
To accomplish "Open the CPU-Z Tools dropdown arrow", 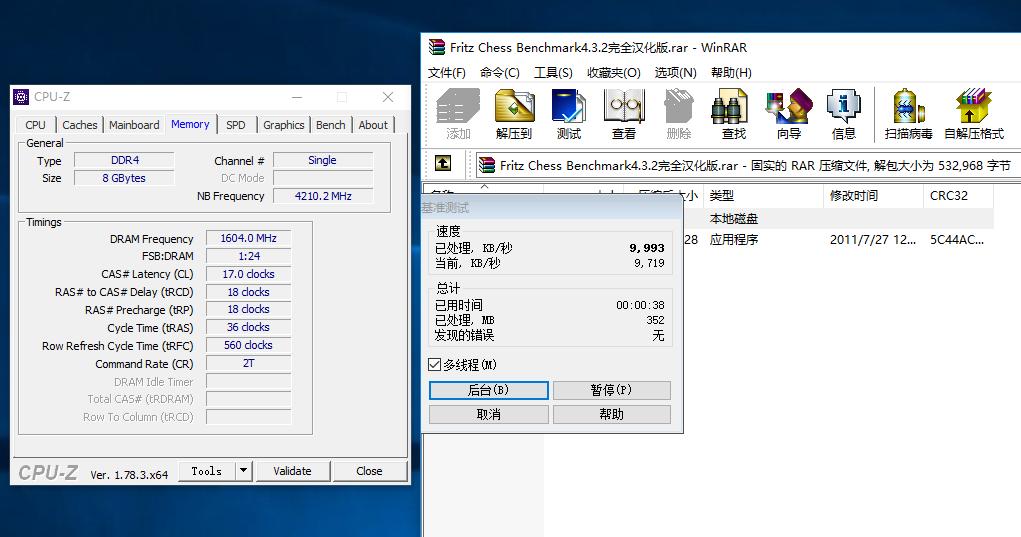I will (244, 471).
